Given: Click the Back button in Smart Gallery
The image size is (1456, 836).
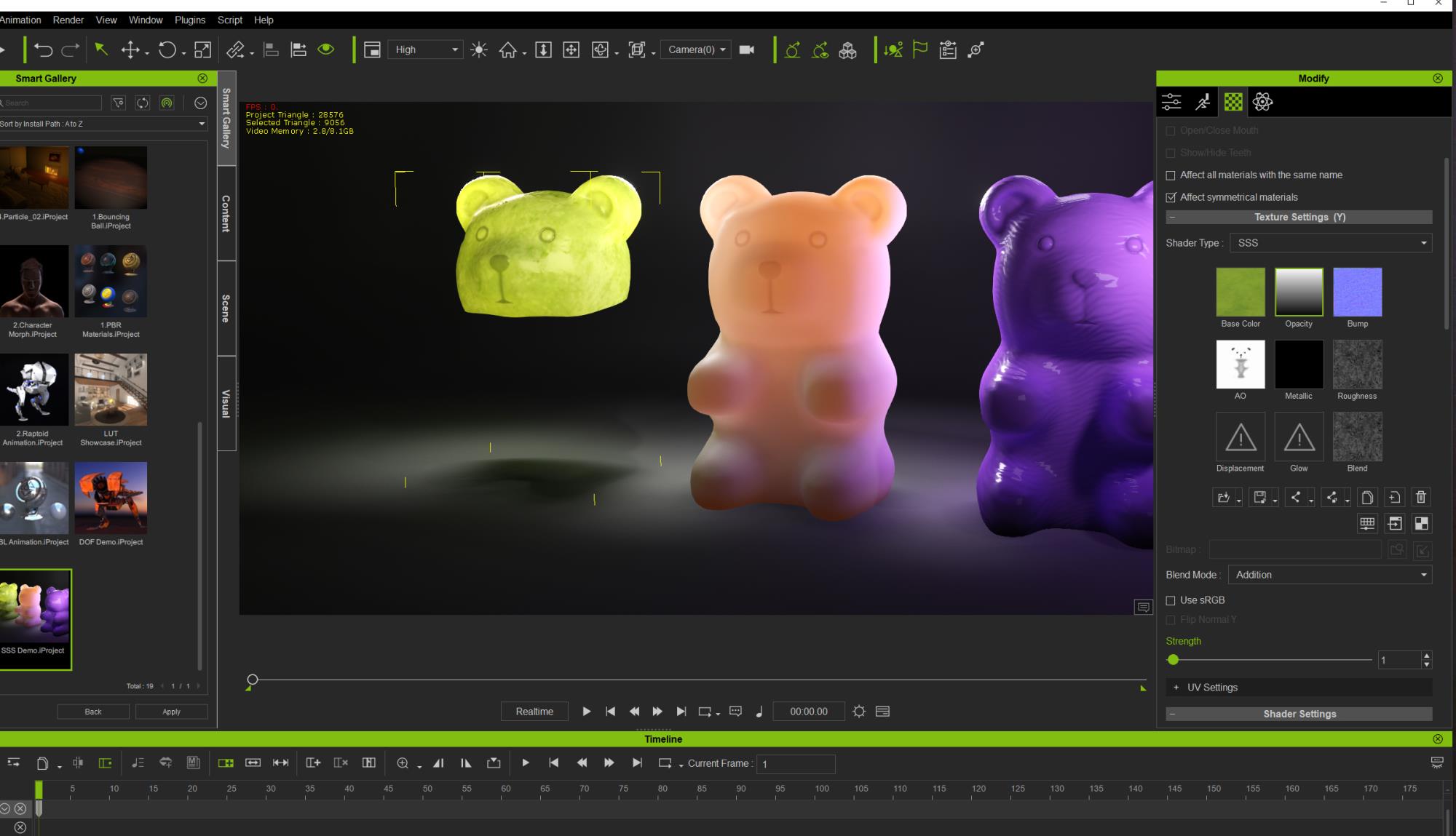Looking at the screenshot, I should (93, 712).
